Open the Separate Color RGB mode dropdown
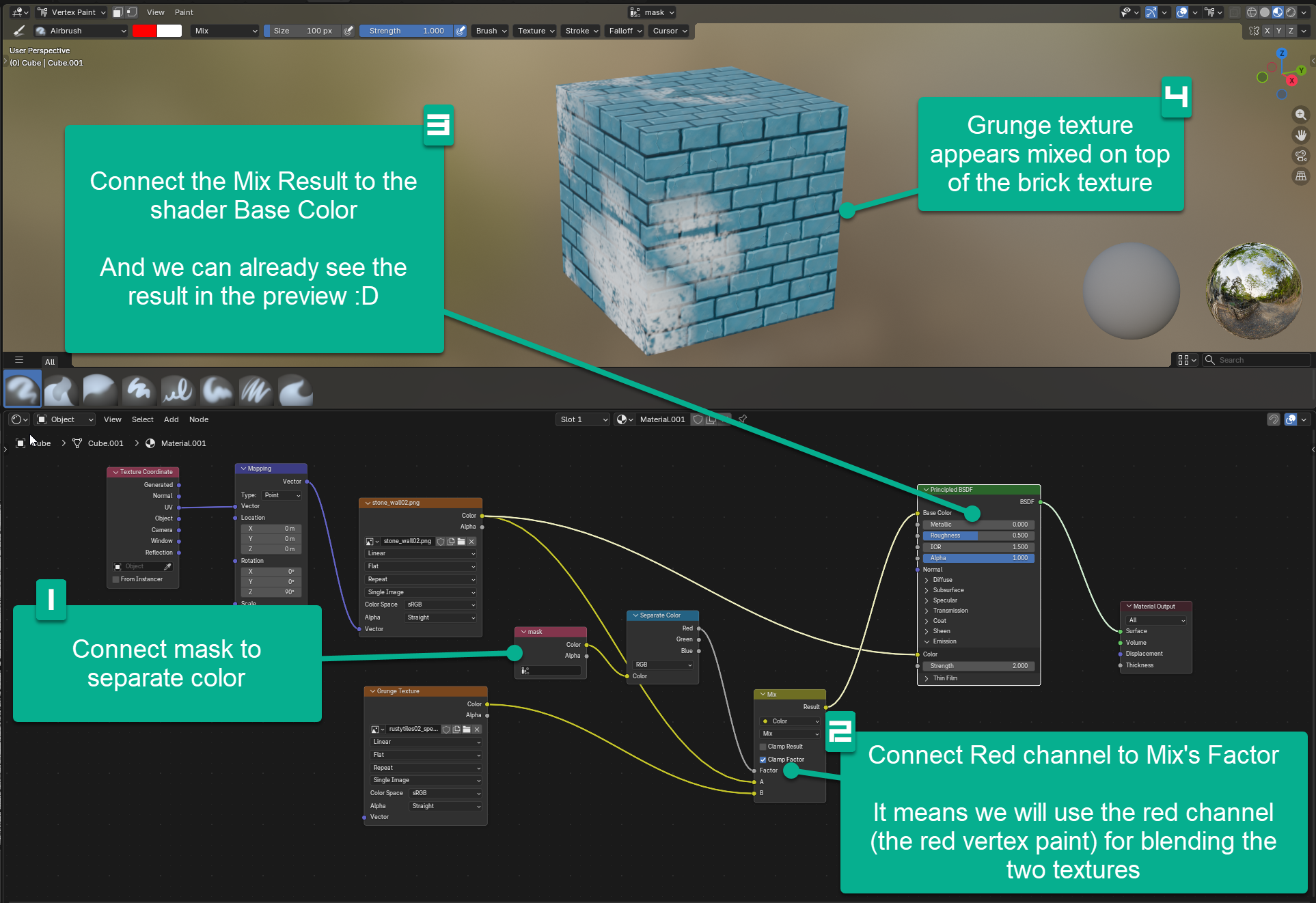This screenshot has height=903, width=1316. 663,665
